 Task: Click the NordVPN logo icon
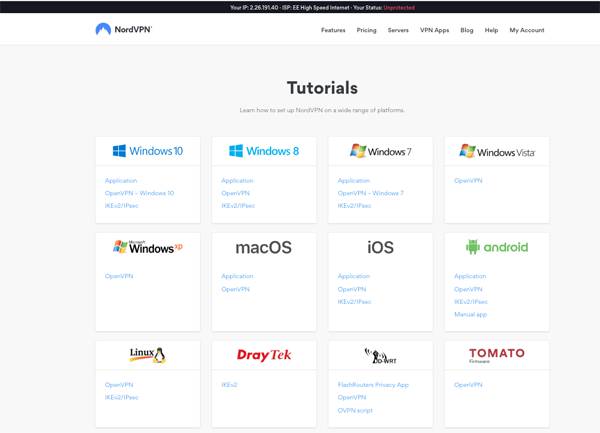(103, 29)
